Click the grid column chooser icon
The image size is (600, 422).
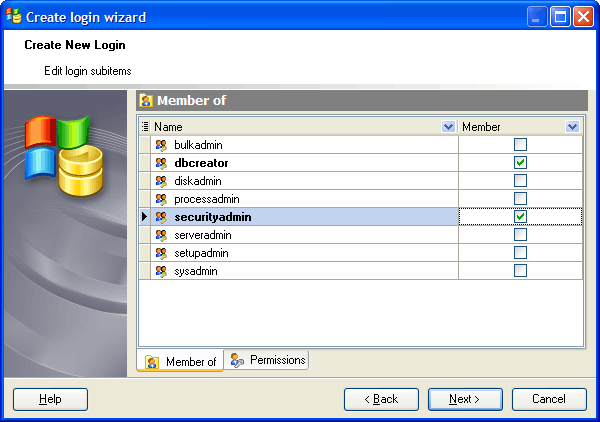[145, 127]
